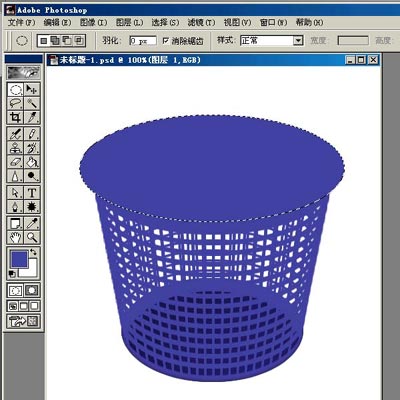Open the 滤镜(T) menu
This screenshot has height=400, width=400.
click(x=201, y=22)
